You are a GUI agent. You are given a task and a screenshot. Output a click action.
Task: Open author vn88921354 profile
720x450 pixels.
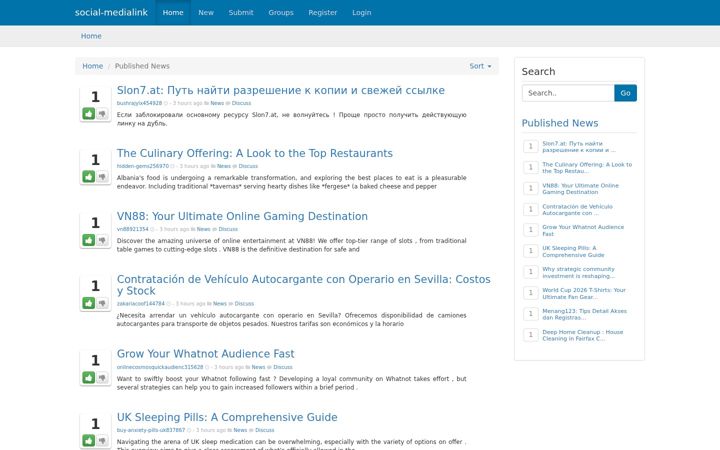point(133,229)
